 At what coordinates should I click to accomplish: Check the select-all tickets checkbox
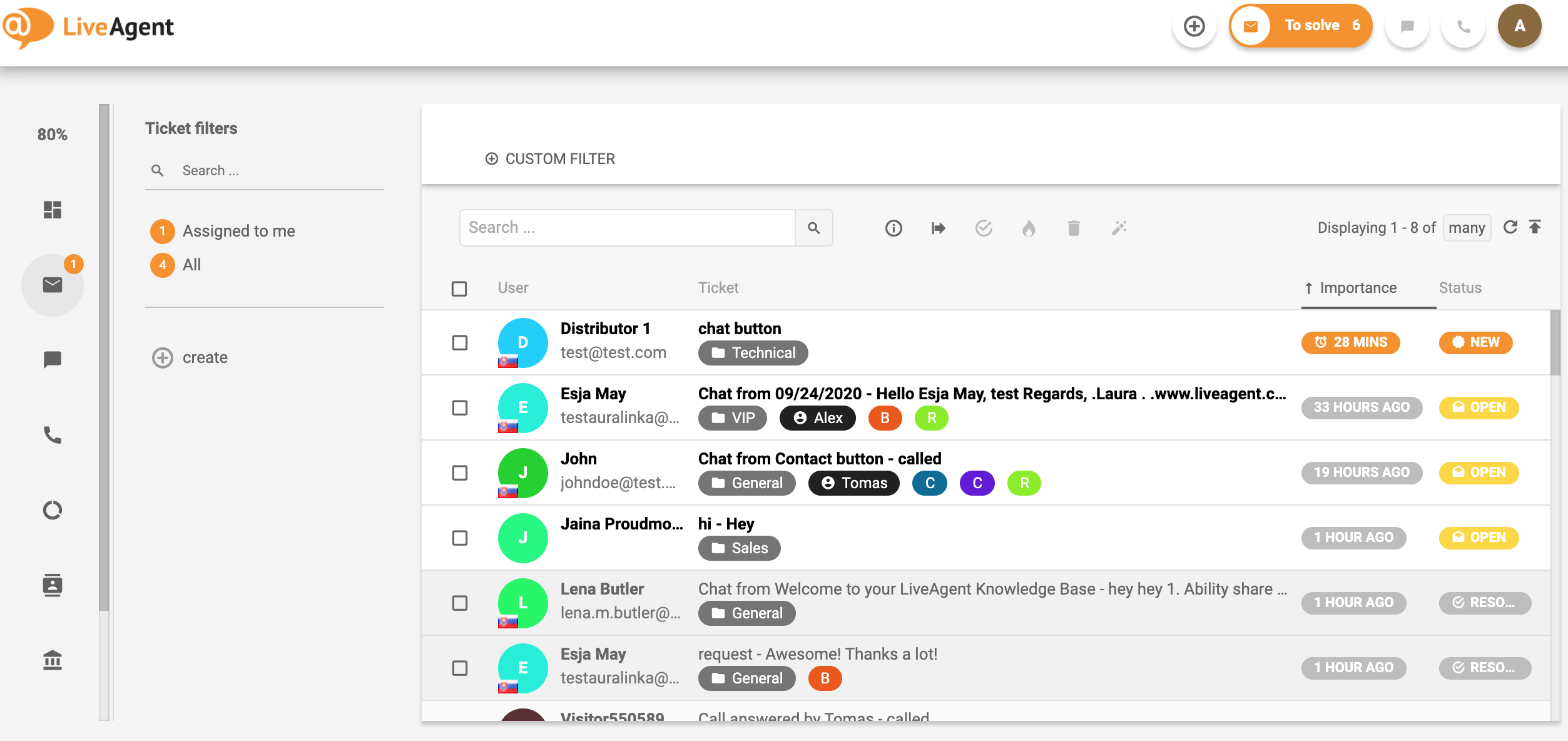[461, 289]
